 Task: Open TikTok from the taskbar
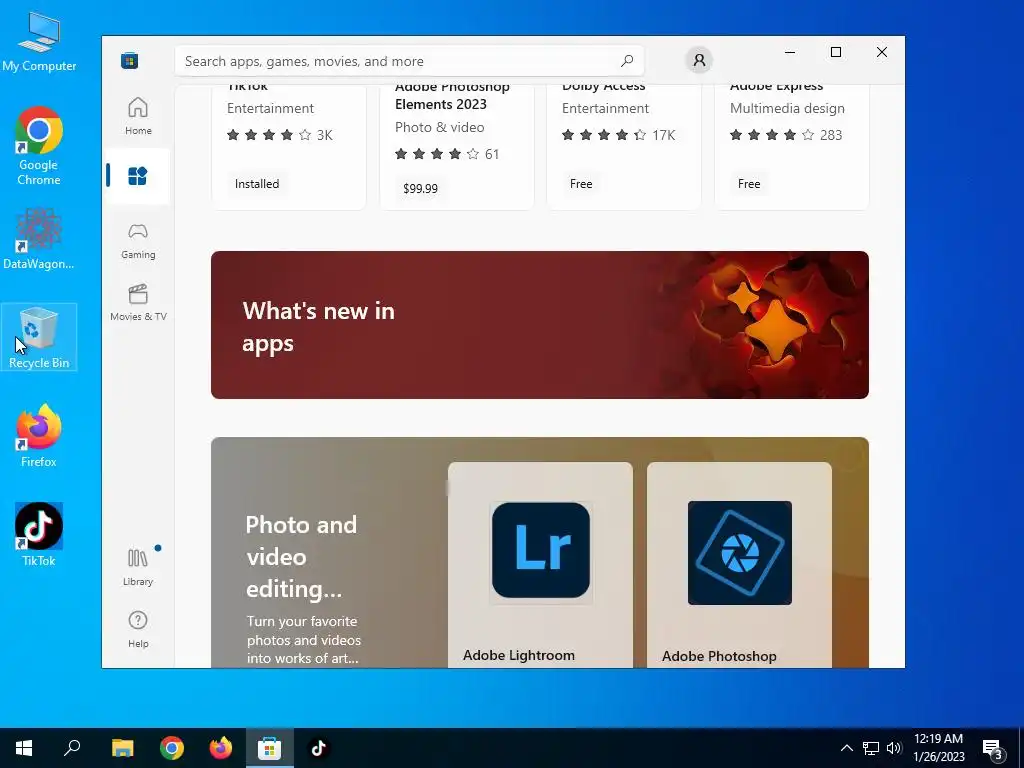coord(318,748)
